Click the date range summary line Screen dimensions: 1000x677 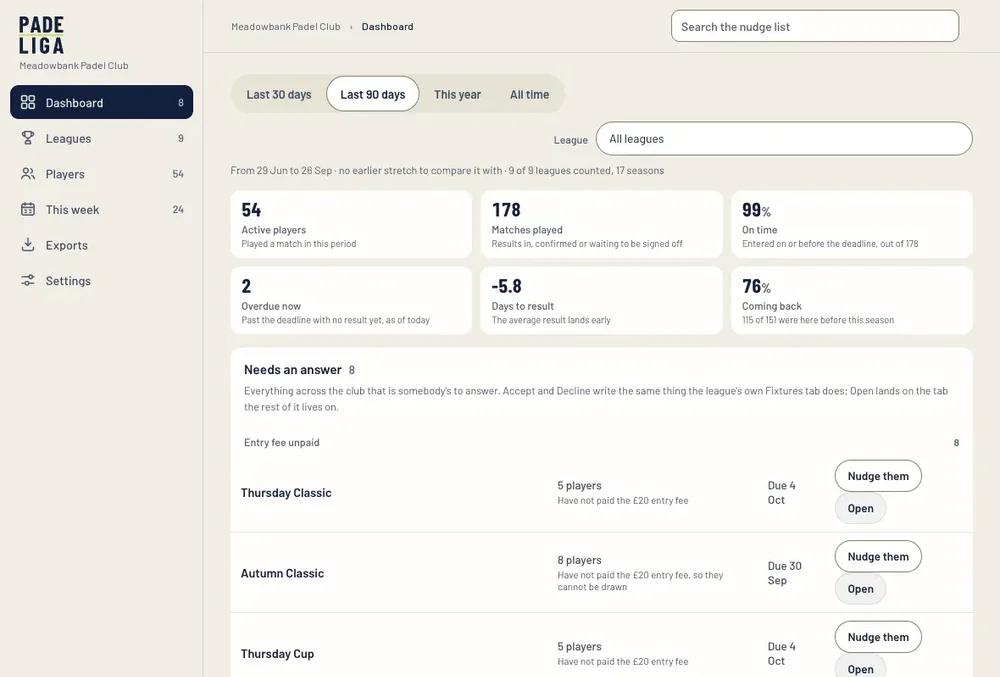[447, 170]
